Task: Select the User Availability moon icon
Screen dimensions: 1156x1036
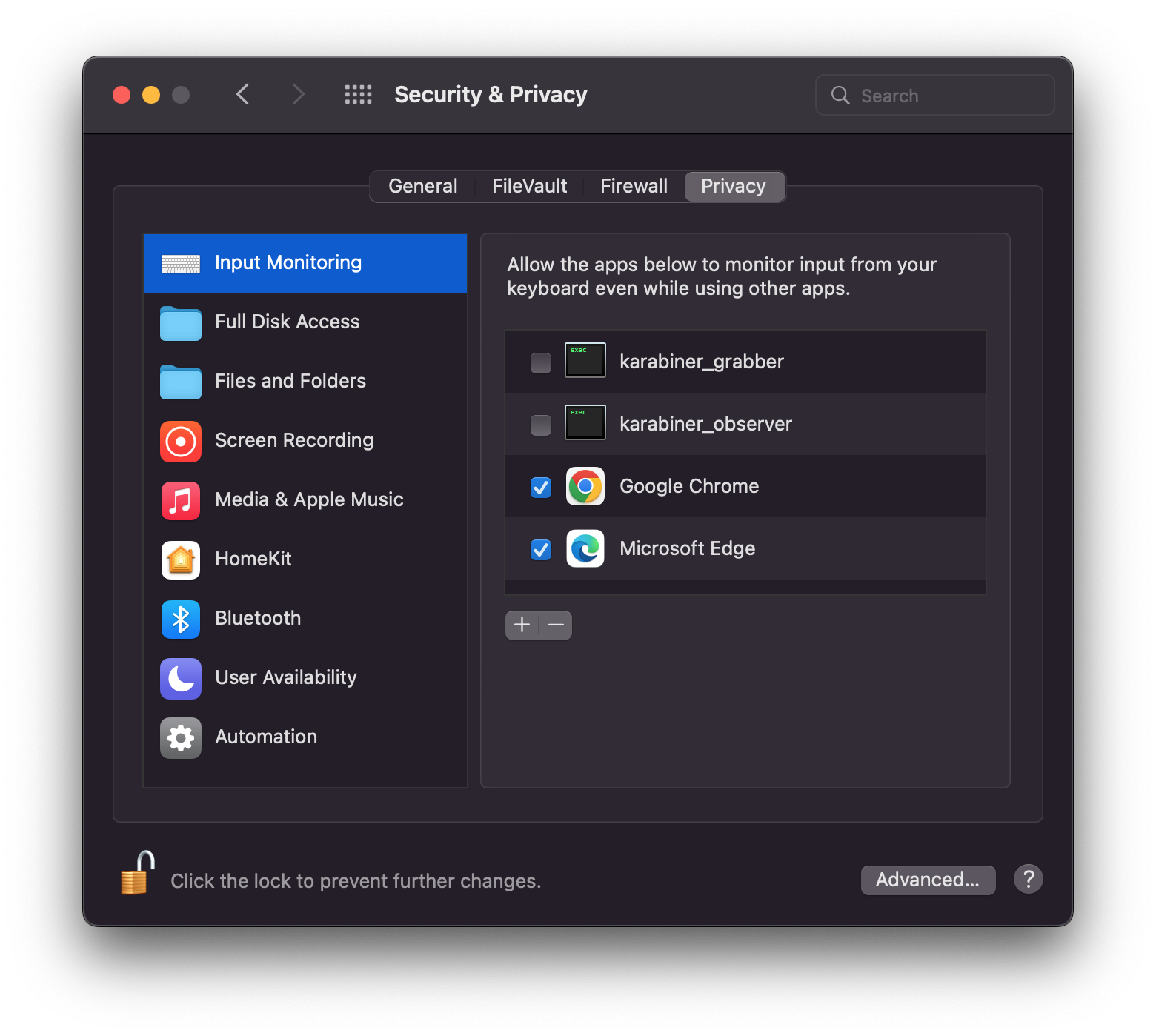Action: (181, 678)
